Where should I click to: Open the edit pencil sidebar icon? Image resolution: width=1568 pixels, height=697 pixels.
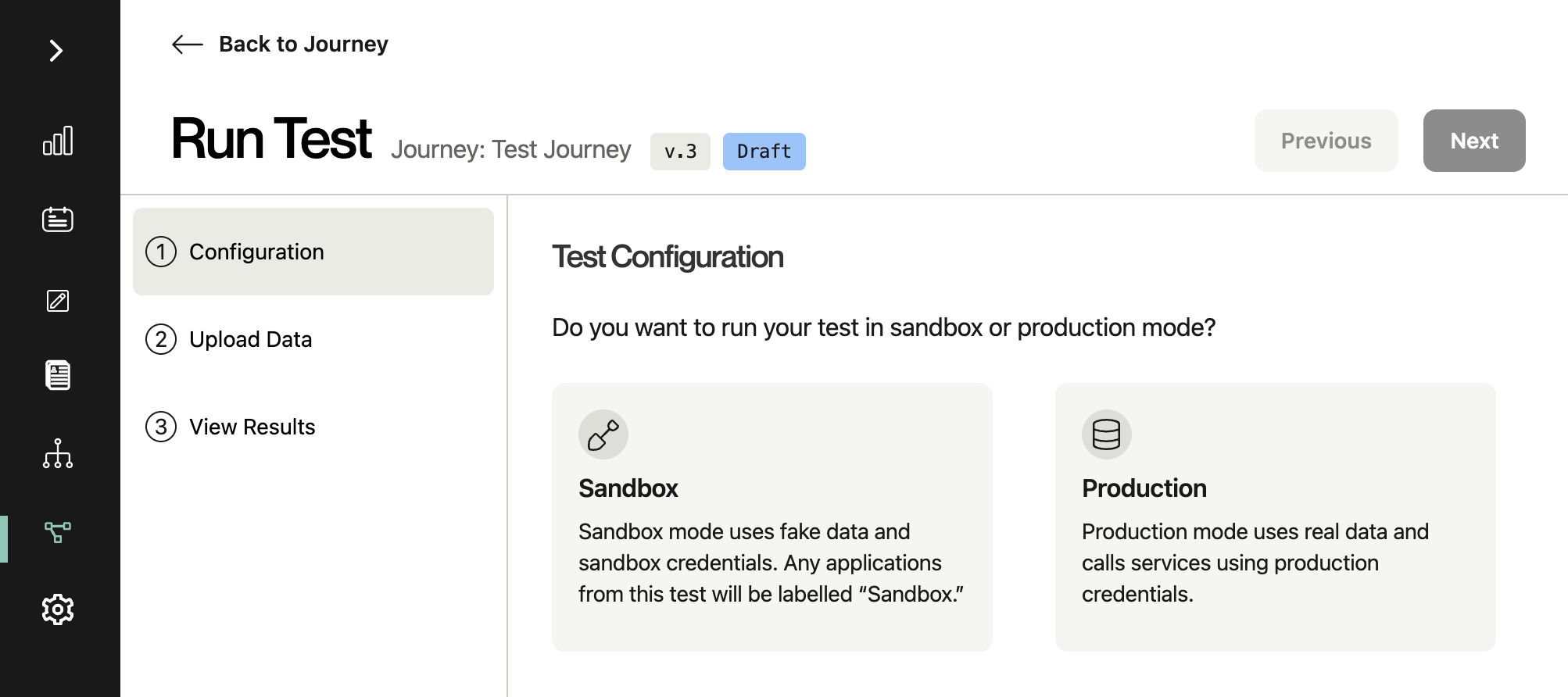coord(58,301)
